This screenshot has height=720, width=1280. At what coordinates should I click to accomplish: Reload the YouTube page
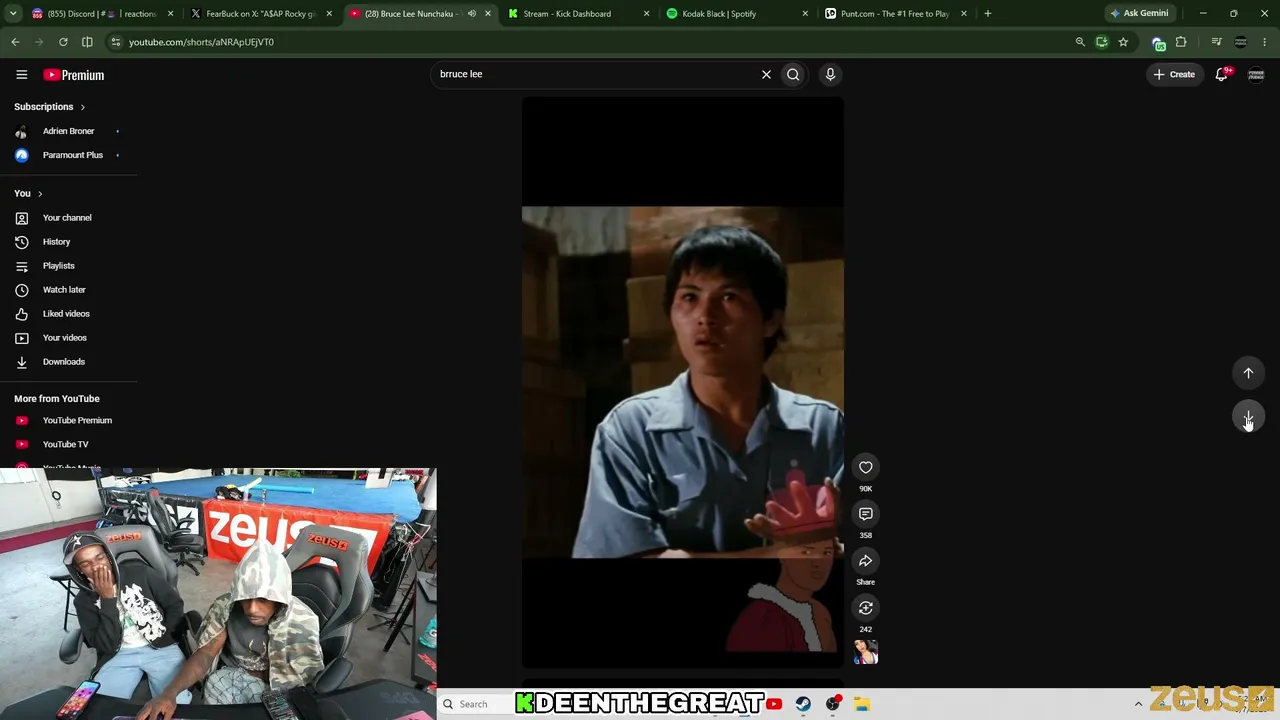63,42
